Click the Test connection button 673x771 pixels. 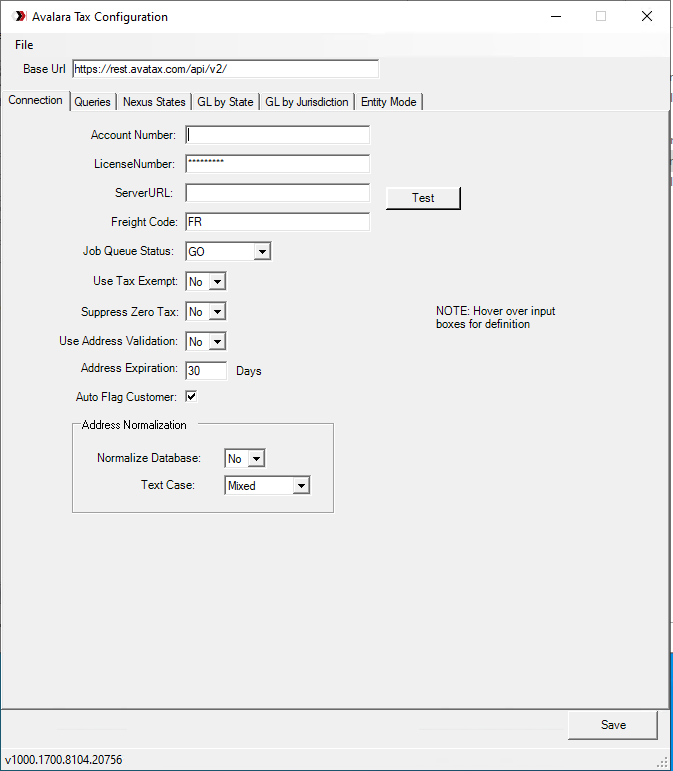pyautogui.click(x=423, y=198)
